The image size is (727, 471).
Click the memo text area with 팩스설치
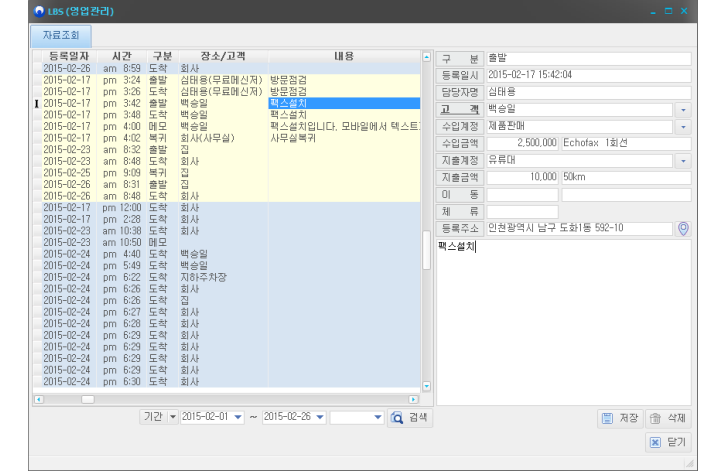pos(564,322)
